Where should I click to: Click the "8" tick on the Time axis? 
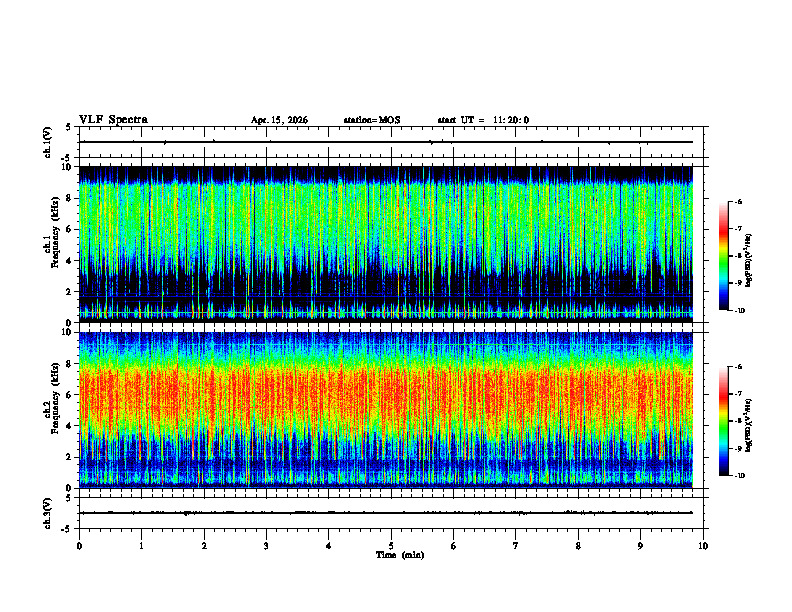click(578, 546)
